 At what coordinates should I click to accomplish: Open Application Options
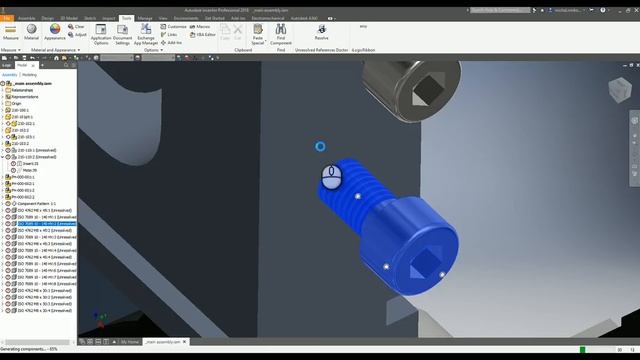101,34
